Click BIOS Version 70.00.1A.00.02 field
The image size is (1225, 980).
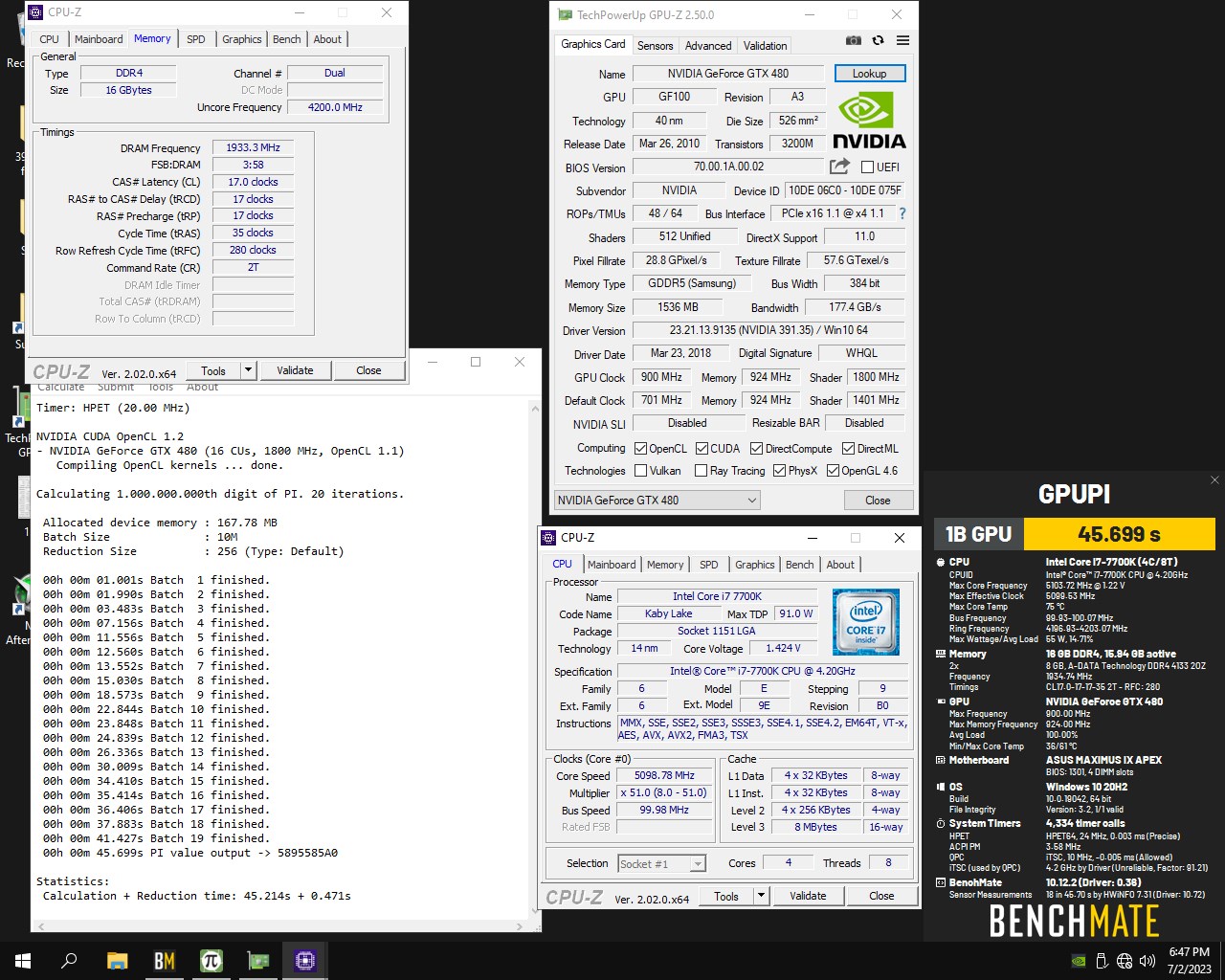click(728, 167)
